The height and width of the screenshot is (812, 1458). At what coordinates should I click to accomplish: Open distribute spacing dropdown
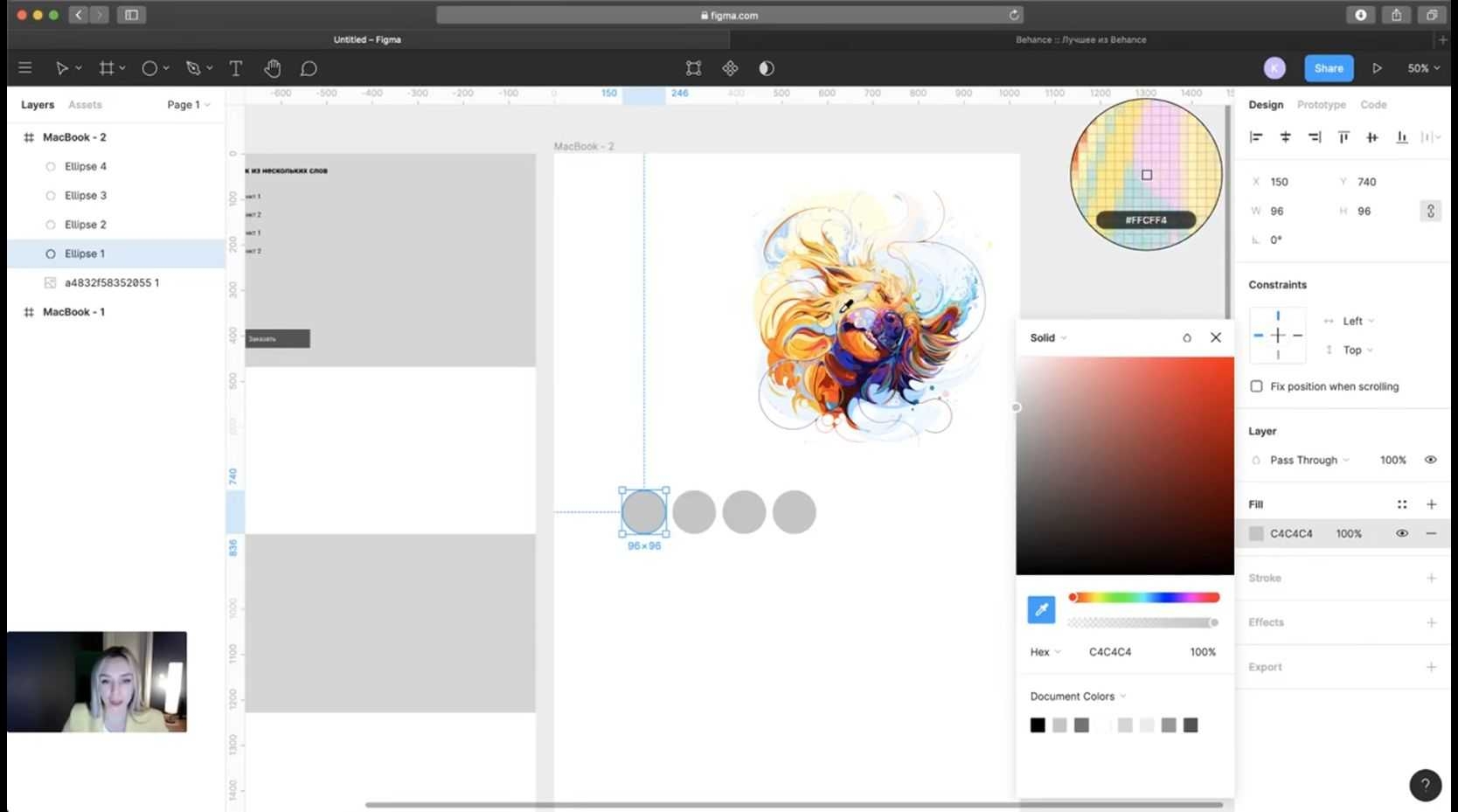click(x=1431, y=137)
